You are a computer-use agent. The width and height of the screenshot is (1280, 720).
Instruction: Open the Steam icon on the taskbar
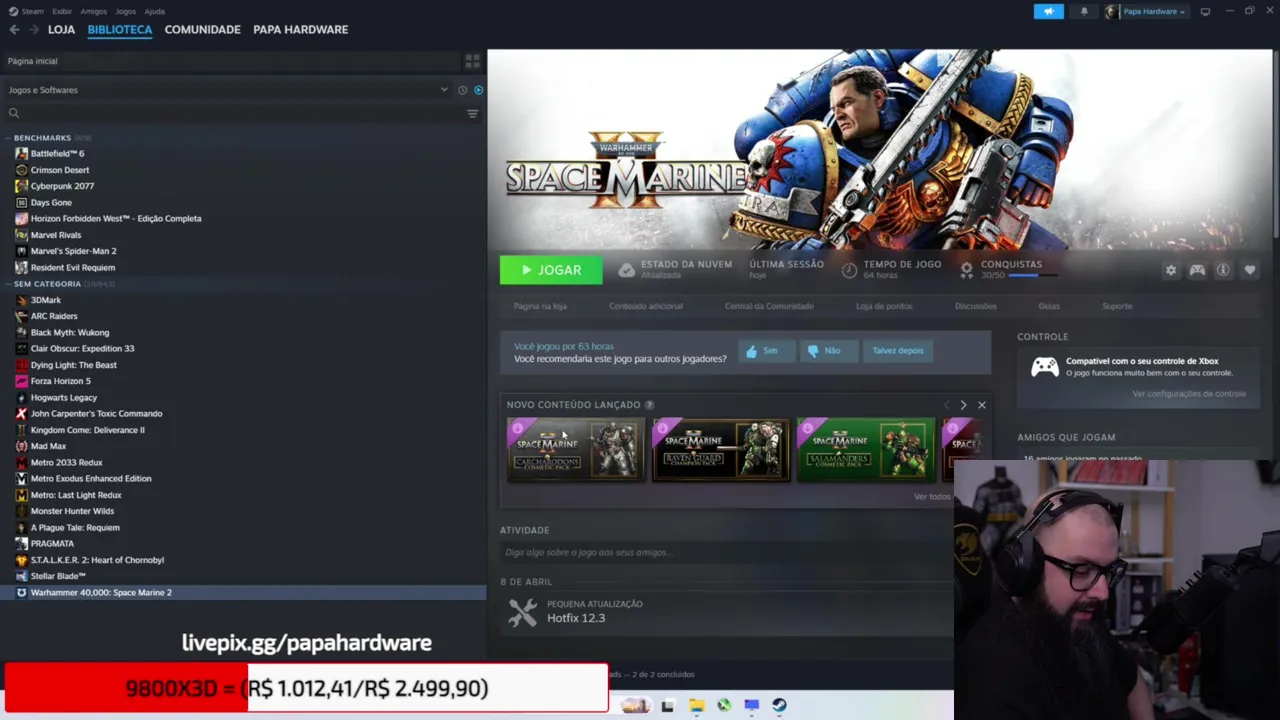[x=779, y=705]
